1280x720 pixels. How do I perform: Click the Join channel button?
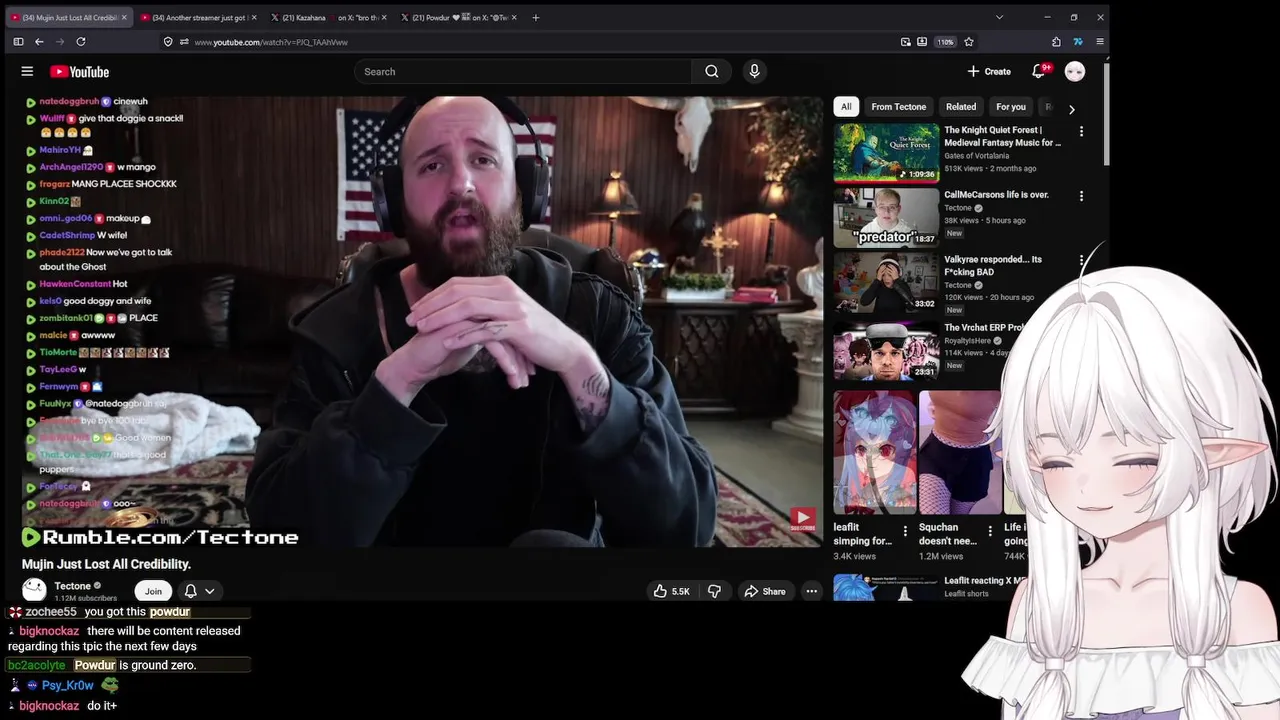click(153, 591)
